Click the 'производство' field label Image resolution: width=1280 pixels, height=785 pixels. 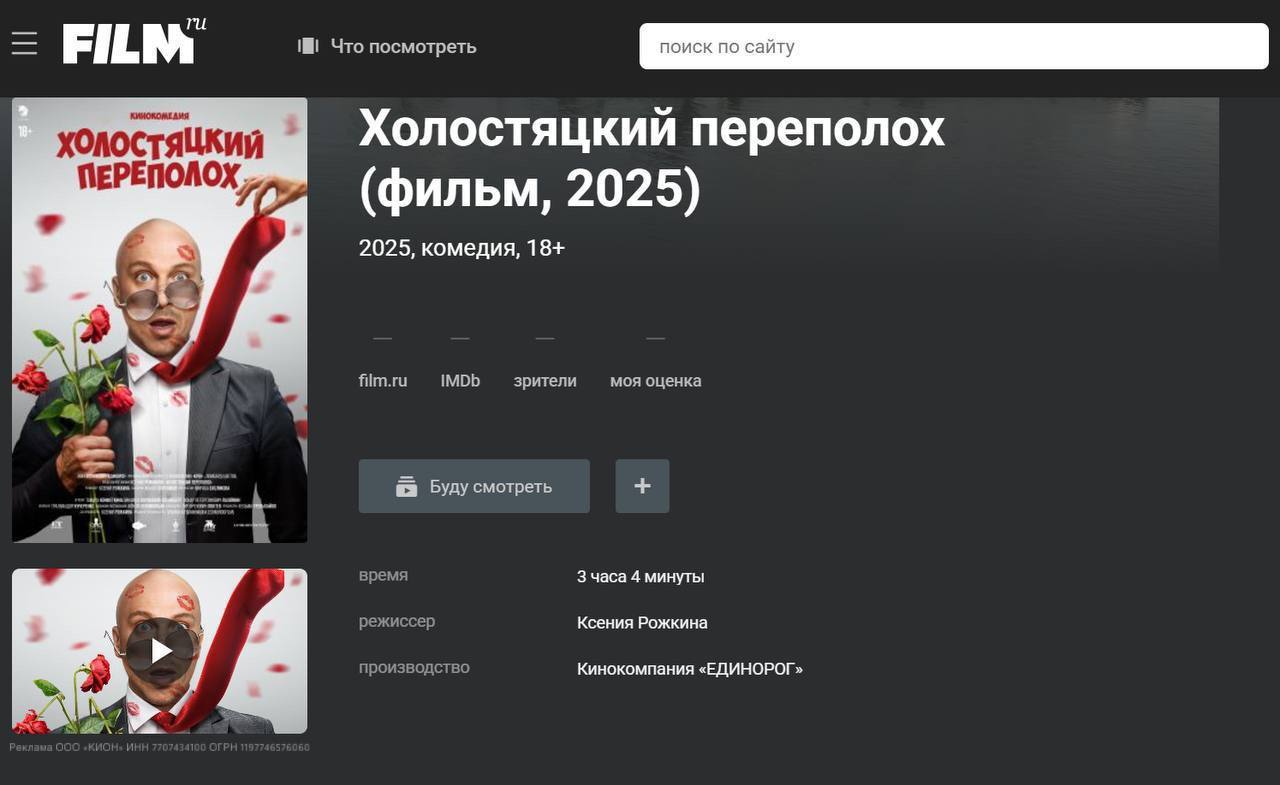point(414,667)
